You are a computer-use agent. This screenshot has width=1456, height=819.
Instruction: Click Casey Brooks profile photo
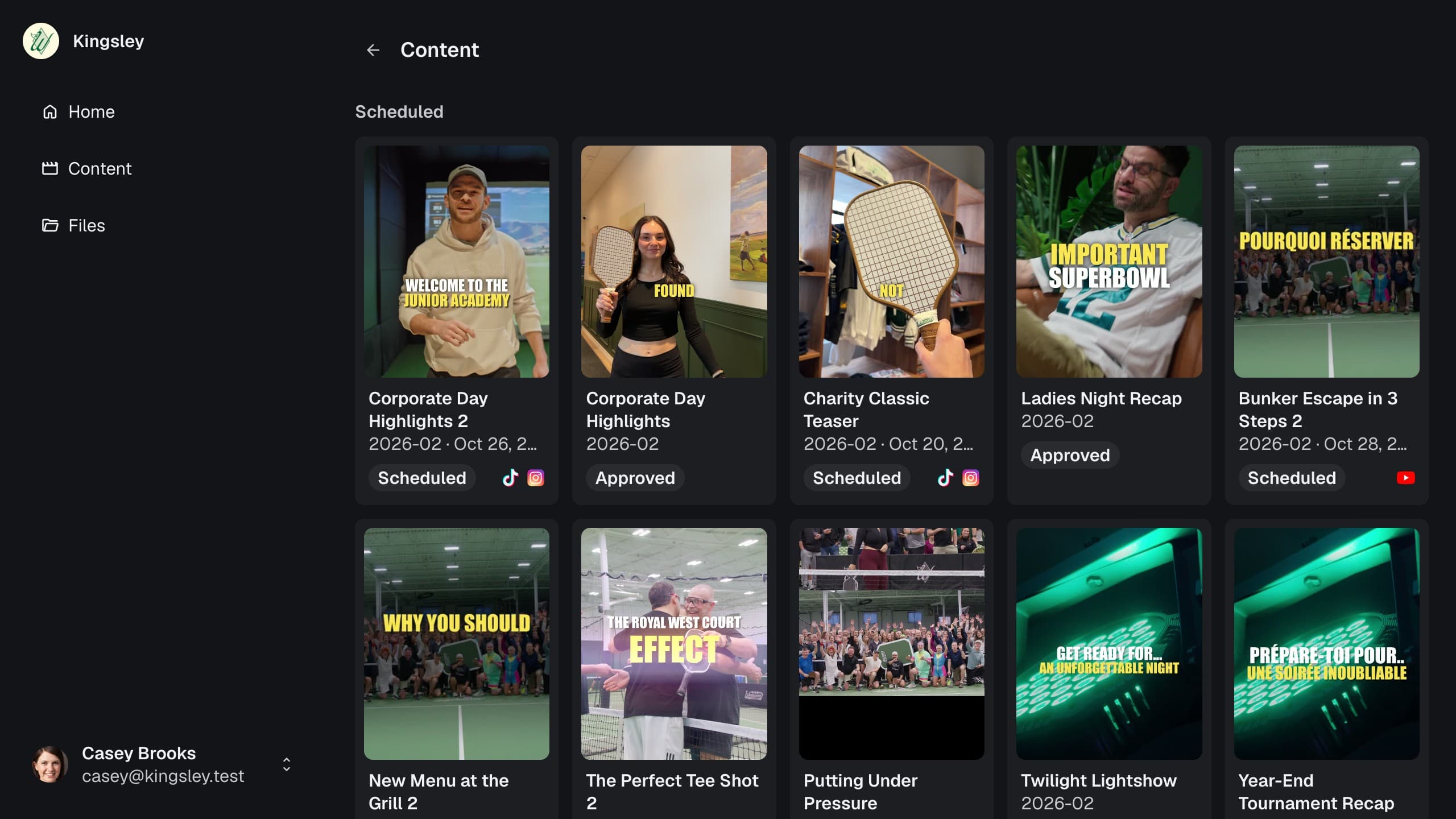[x=50, y=764]
